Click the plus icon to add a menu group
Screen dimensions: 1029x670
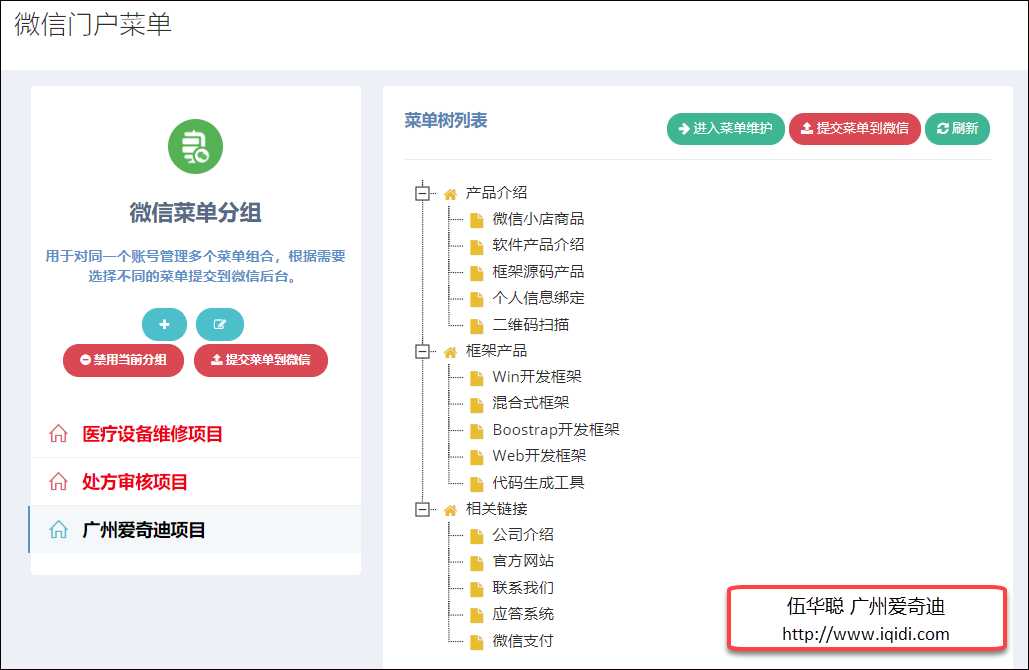[164, 324]
